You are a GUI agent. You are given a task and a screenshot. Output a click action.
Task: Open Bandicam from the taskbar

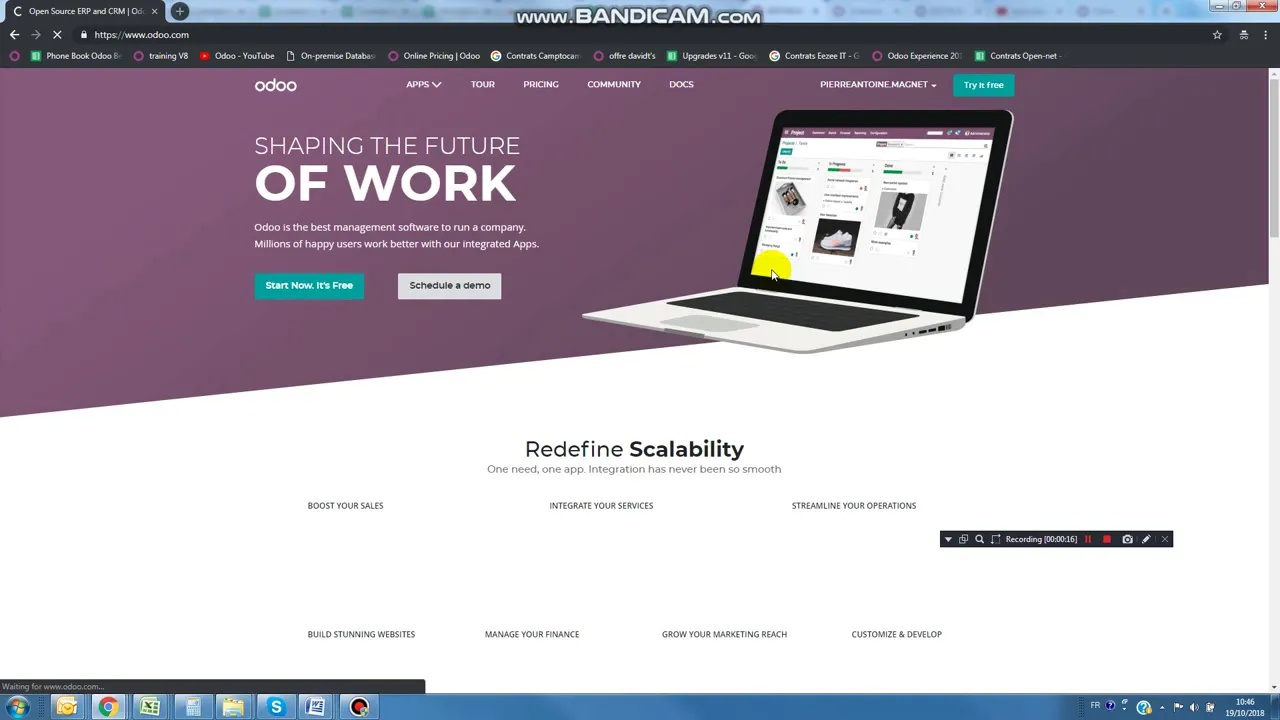tap(359, 707)
